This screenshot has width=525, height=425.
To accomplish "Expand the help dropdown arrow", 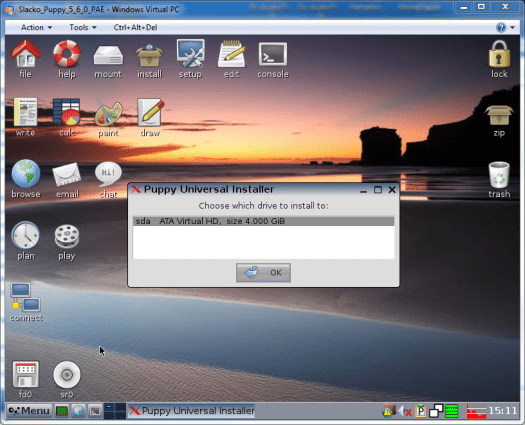I will pos(513,27).
